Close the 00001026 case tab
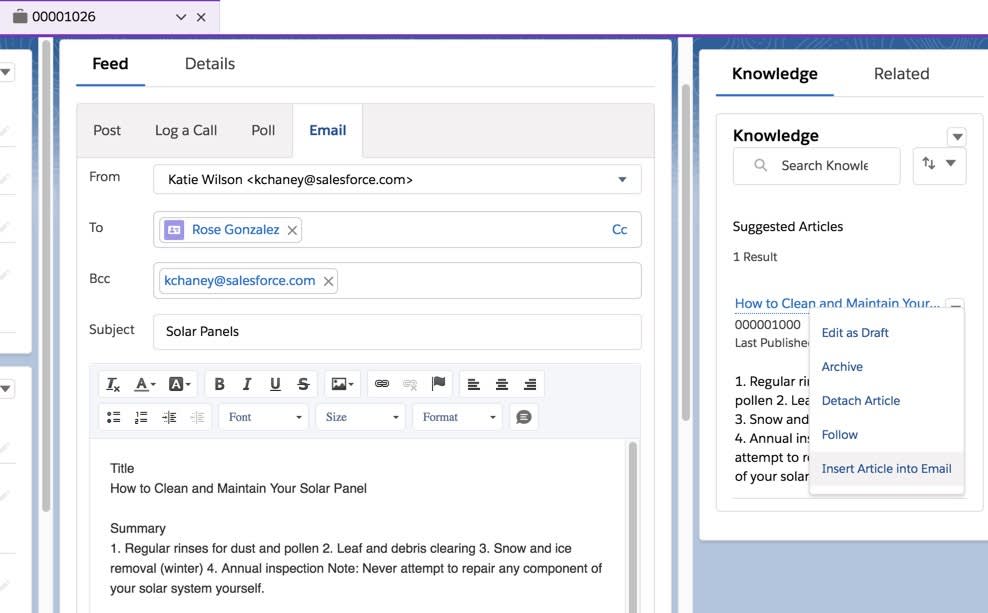The height and width of the screenshot is (613, 988). click(x=201, y=17)
